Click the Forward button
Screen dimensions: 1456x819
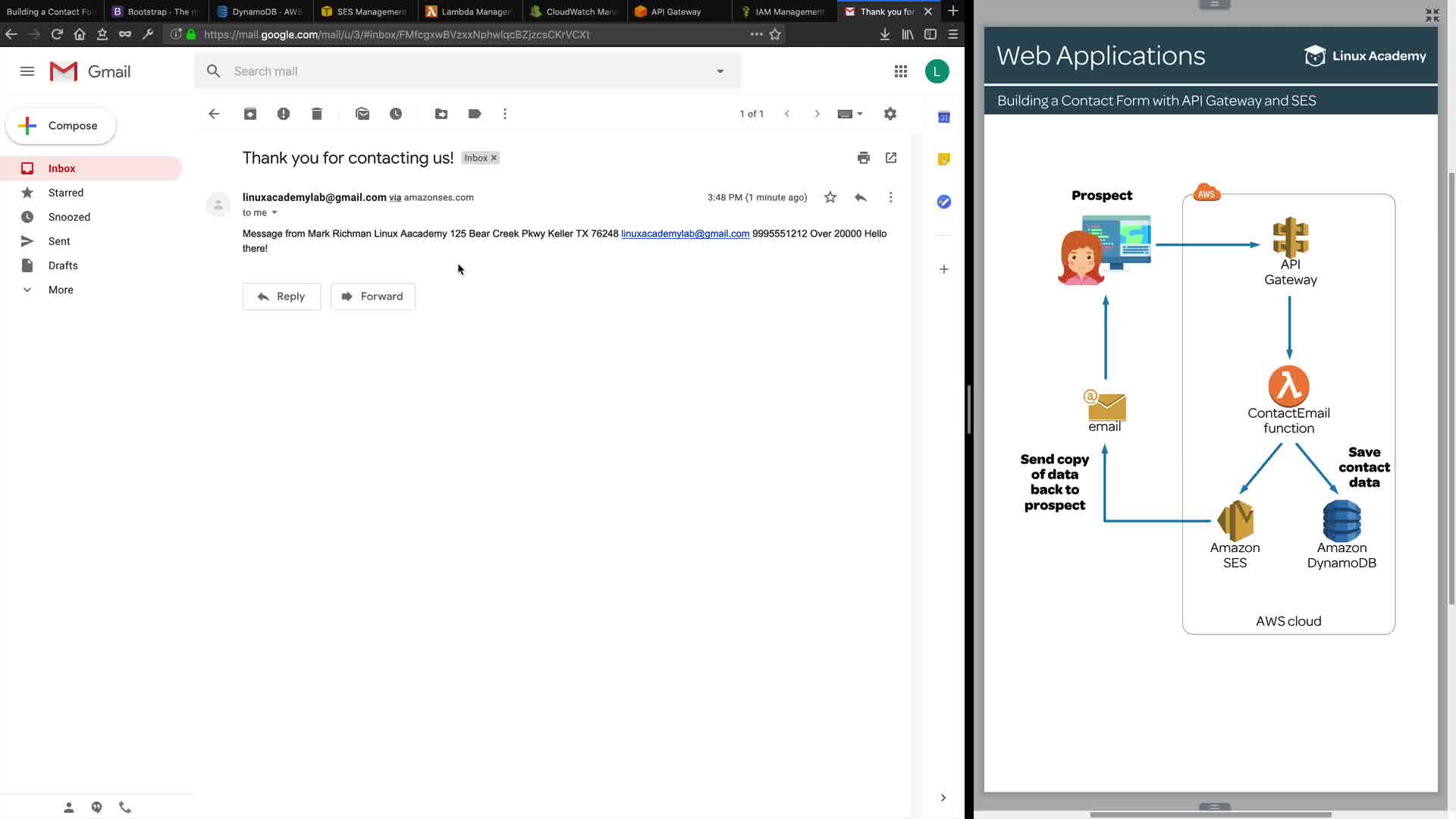pos(372,297)
